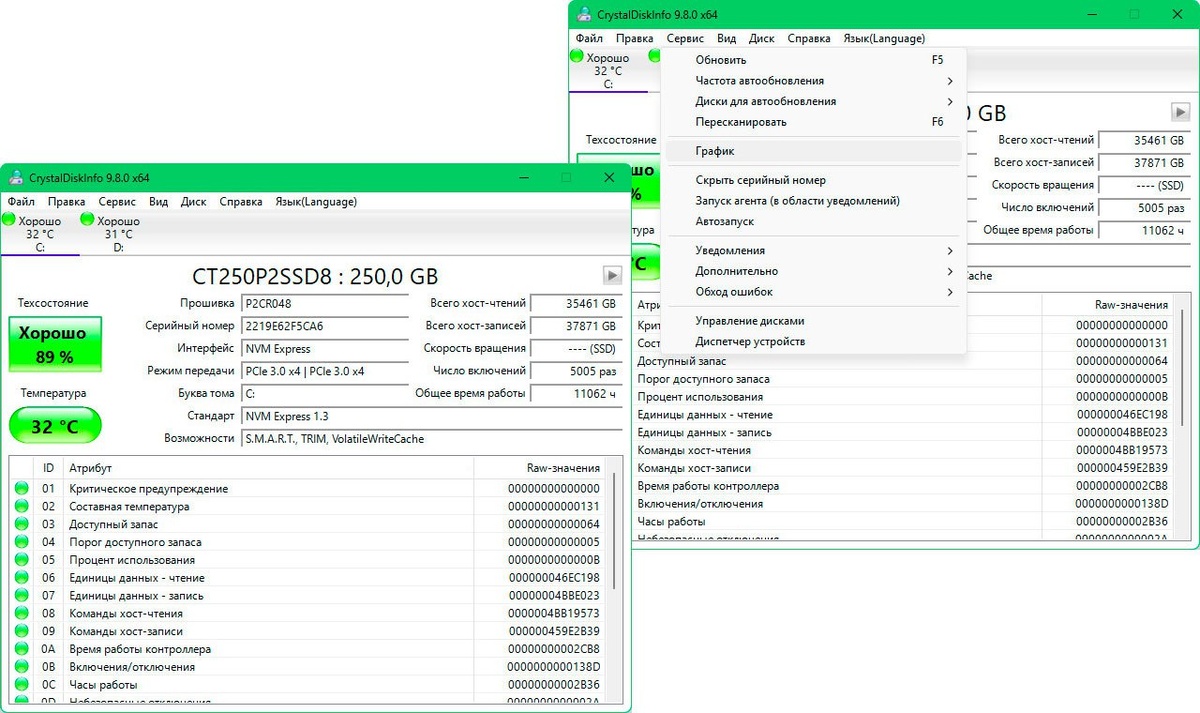
Task: Click the green status orb for row 04 Порог доступного запаса
Action: pyautogui.click(x=22, y=542)
